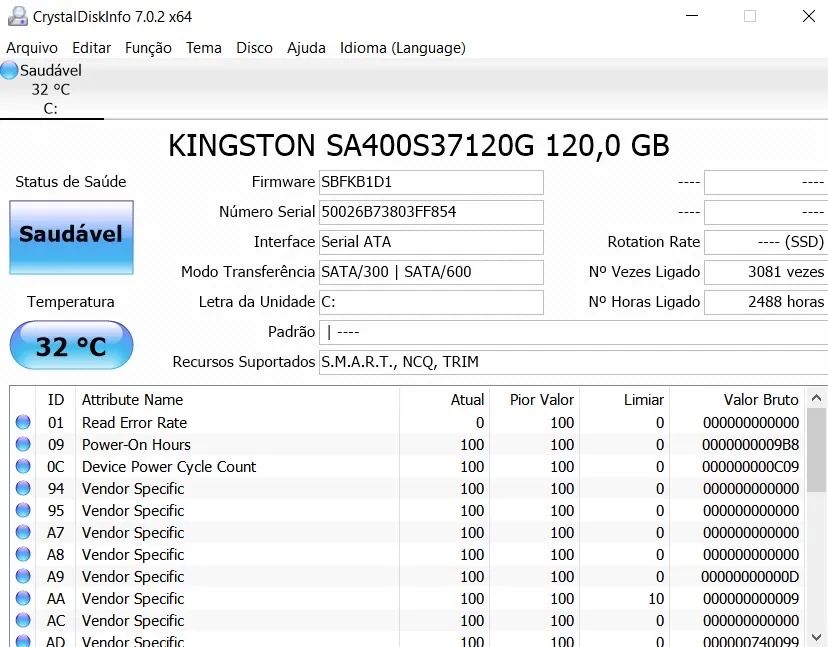This screenshot has width=828, height=647.
Task: Click the Atual column header
Action: (445, 400)
